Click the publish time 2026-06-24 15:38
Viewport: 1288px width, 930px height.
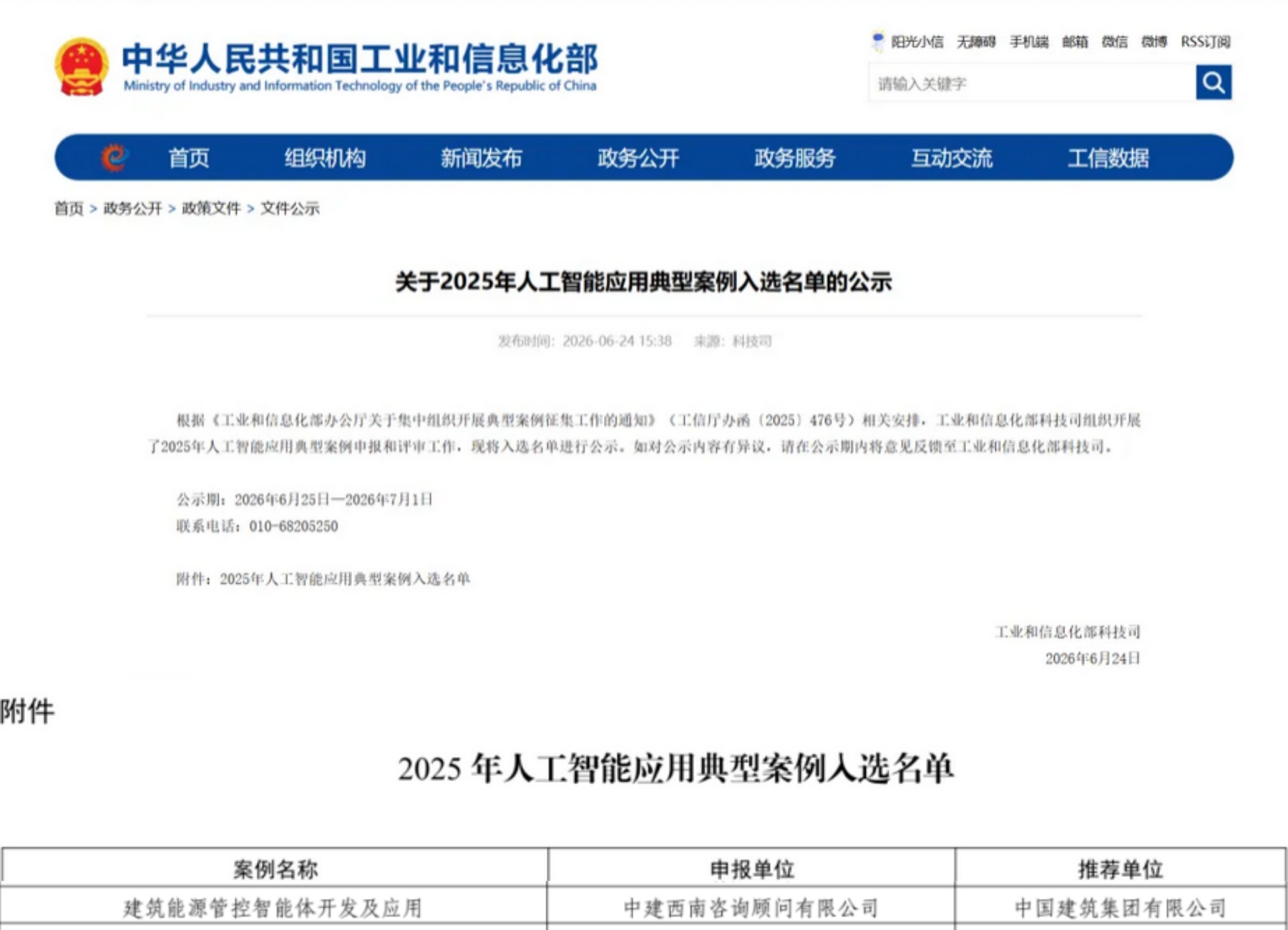click(x=585, y=341)
